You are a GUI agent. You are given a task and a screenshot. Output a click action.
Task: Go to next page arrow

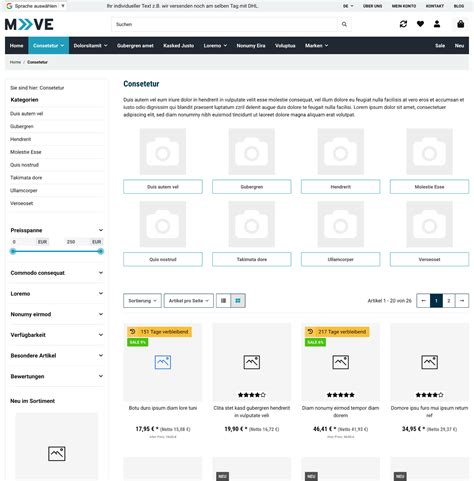pos(462,301)
